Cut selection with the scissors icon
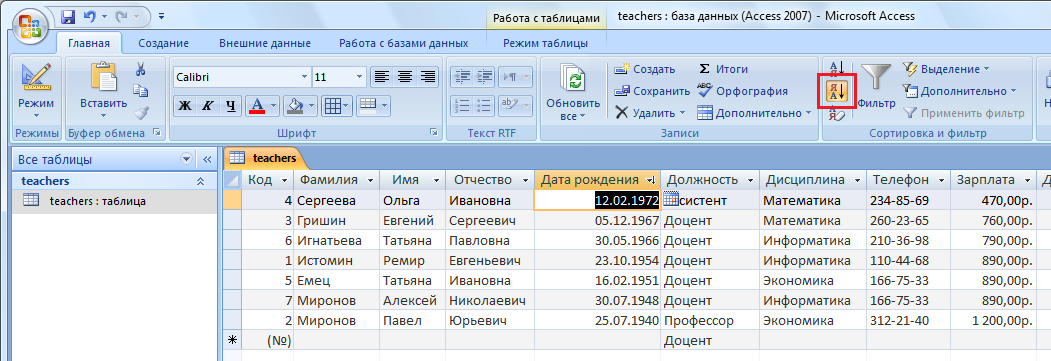This screenshot has height=361, width=1051. pyautogui.click(x=140, y=69)
